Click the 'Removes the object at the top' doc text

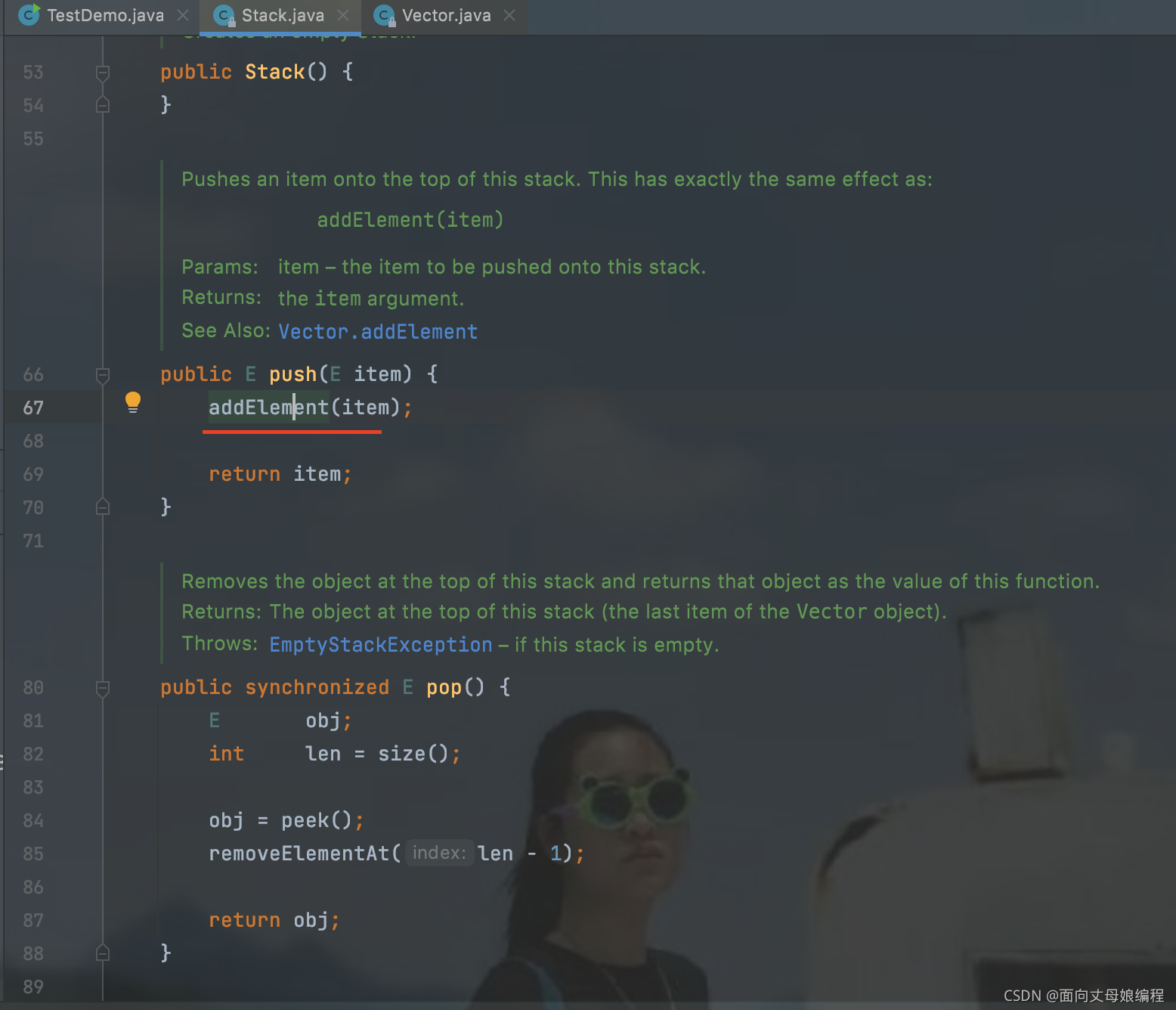pos(640,581)
